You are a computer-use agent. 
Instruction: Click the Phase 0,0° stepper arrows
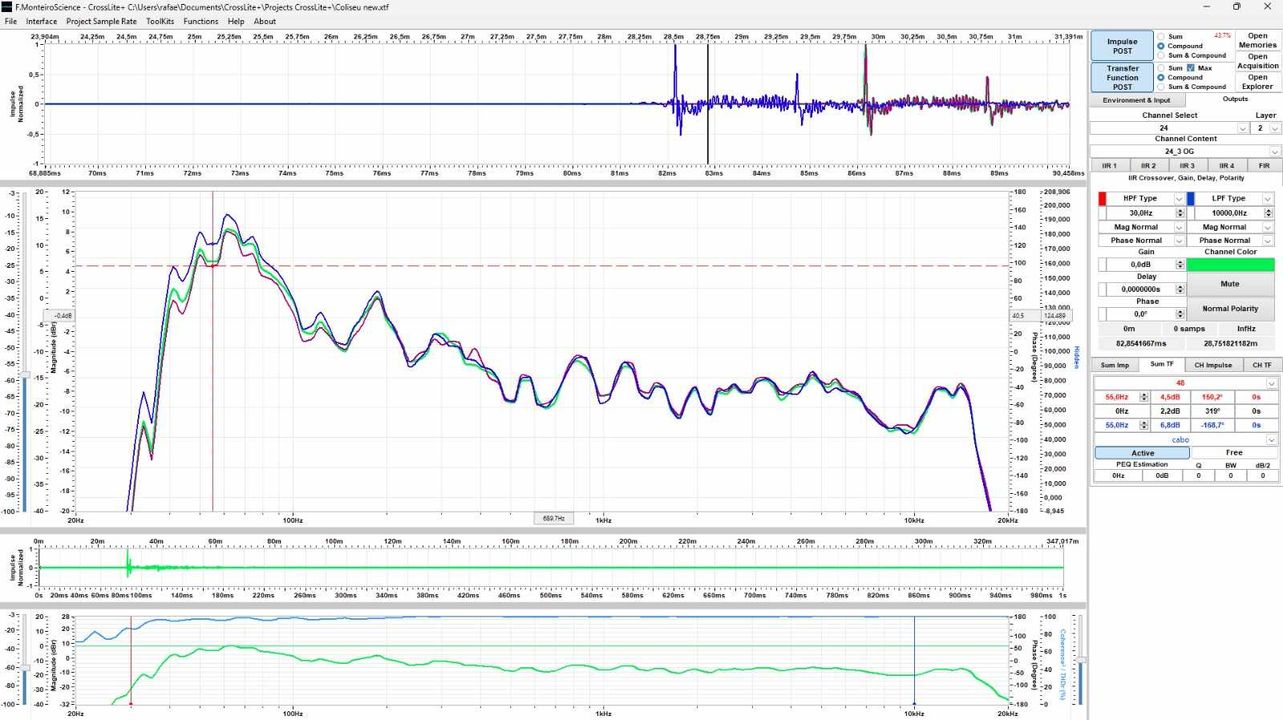tap(1180, 314)
